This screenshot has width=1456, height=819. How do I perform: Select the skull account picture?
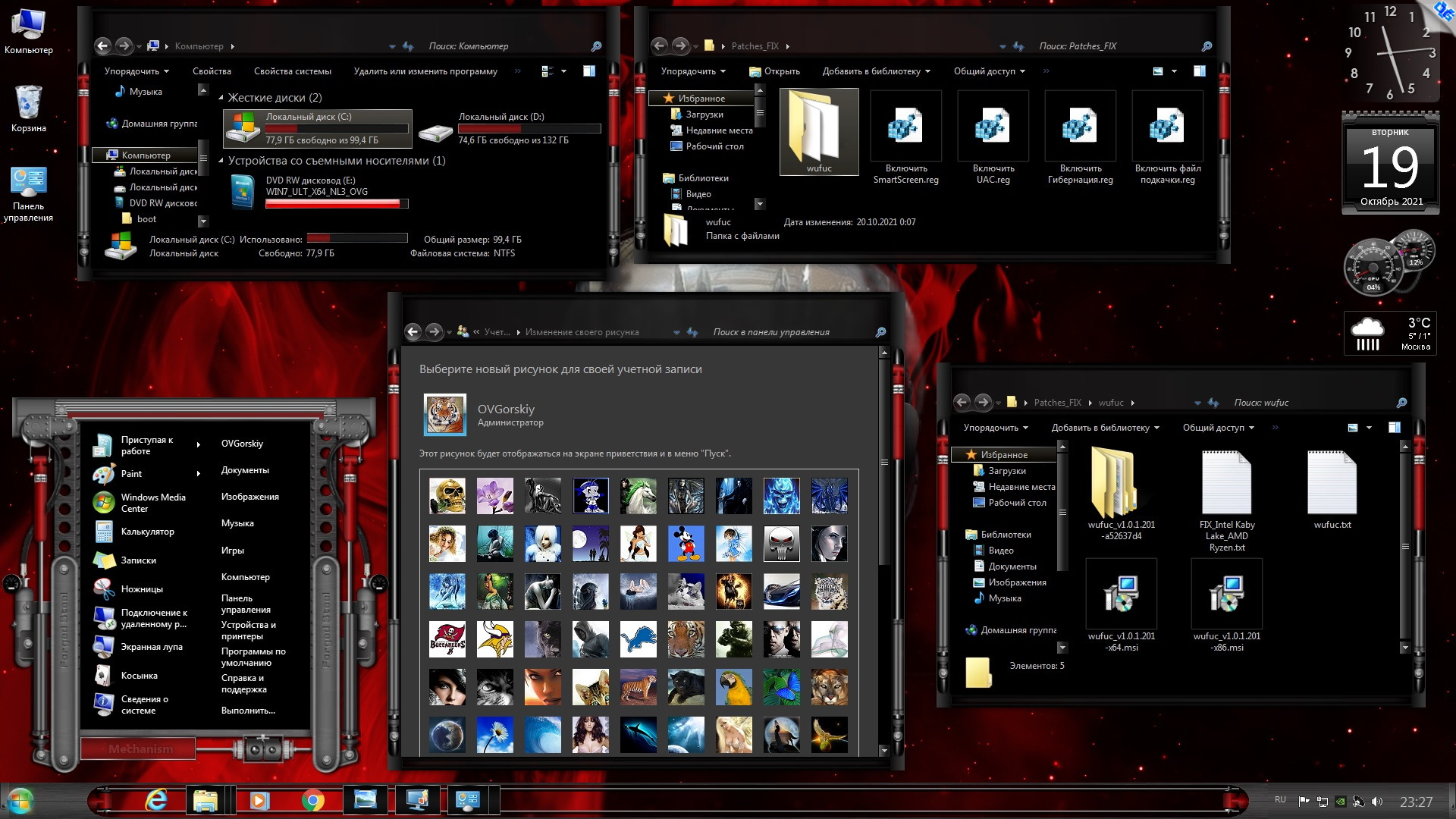(447, 496)
